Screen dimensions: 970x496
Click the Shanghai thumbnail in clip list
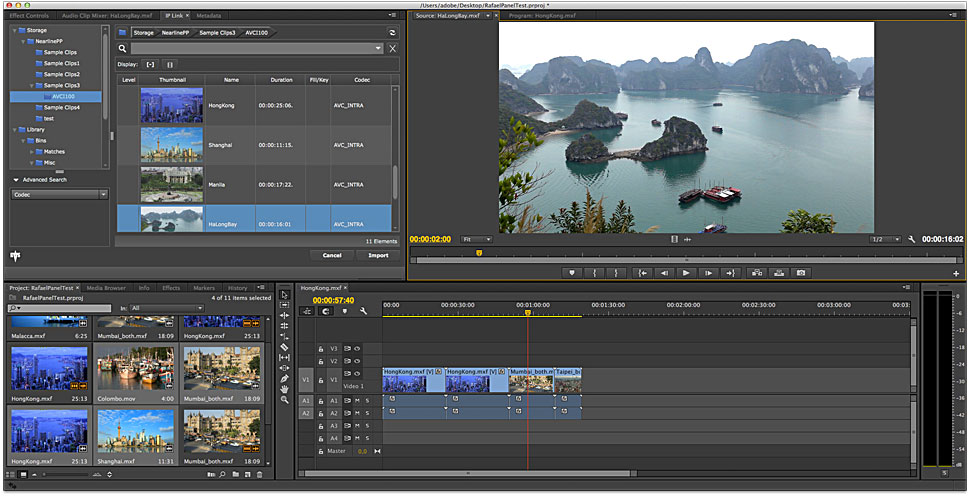pyautogui.click(x=171, y=145)
